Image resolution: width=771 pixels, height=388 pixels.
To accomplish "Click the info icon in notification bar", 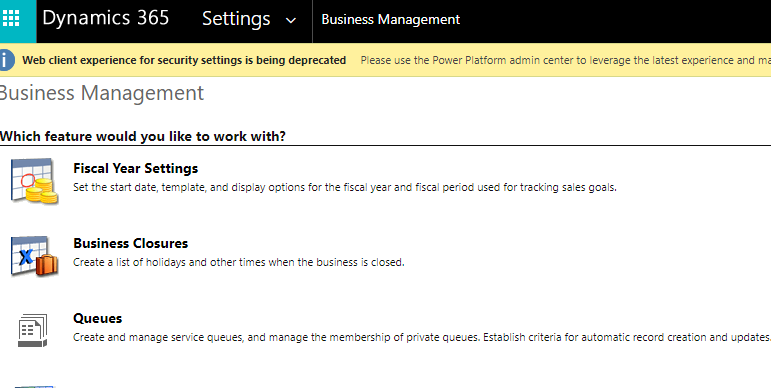I will 6,60.
